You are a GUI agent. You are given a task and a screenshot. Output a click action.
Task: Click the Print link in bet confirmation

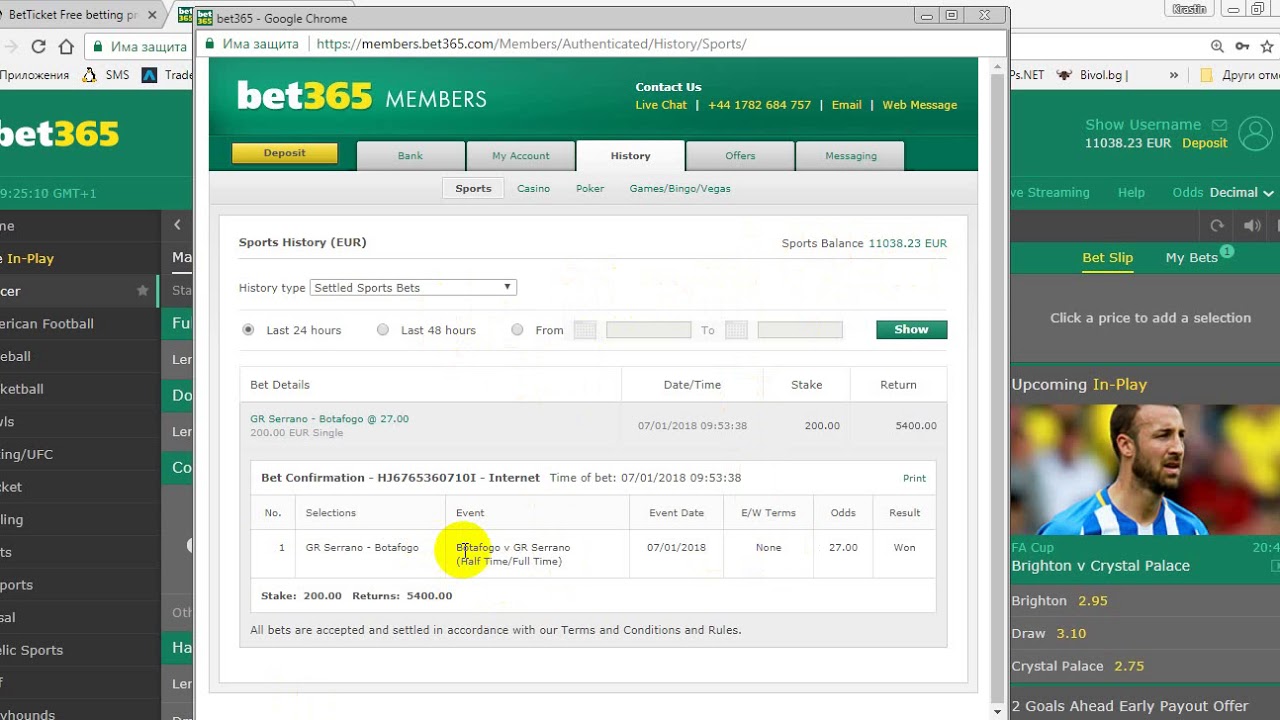point(914,478)
